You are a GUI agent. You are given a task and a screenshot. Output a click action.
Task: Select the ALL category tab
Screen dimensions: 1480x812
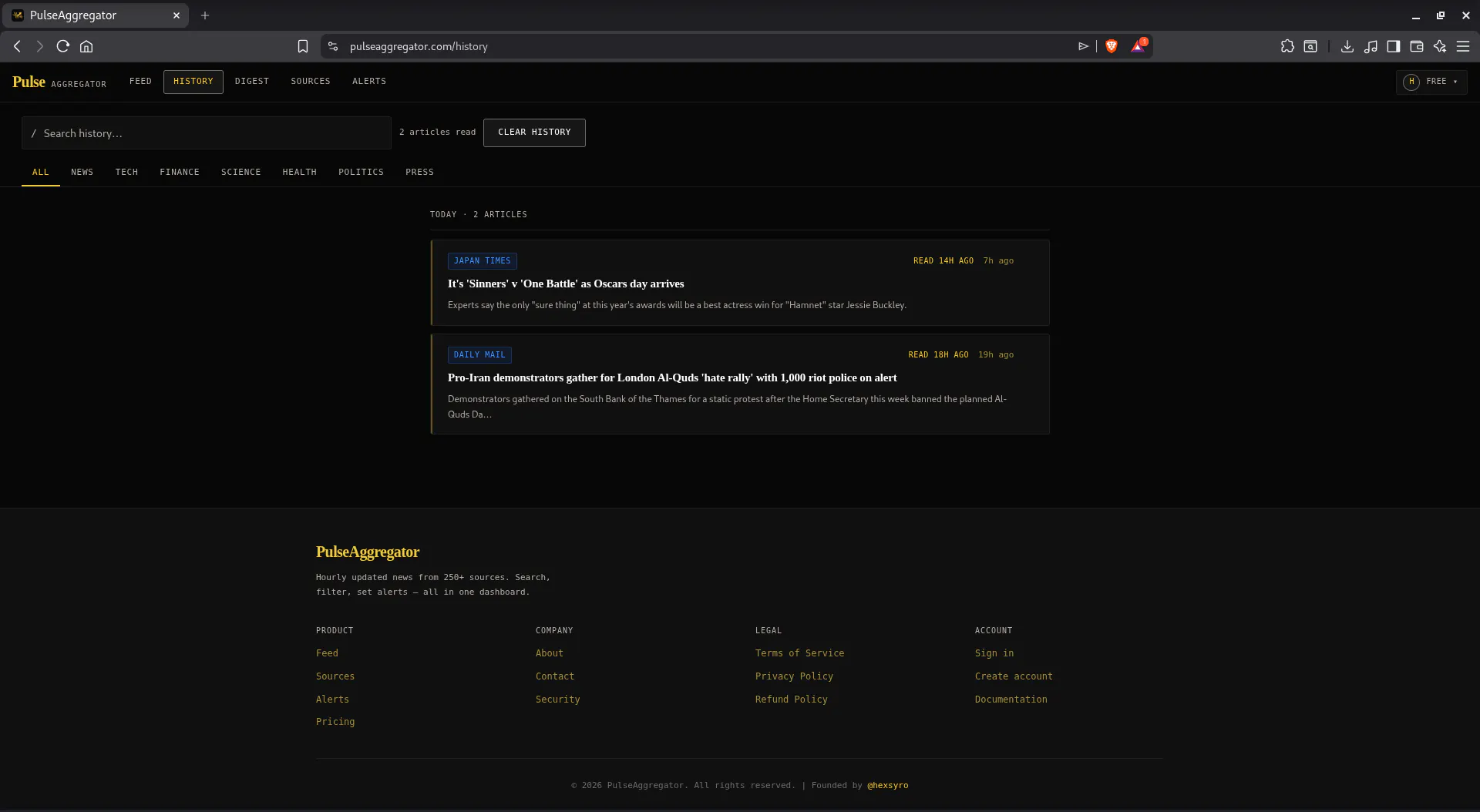click(x=41, y=172)
